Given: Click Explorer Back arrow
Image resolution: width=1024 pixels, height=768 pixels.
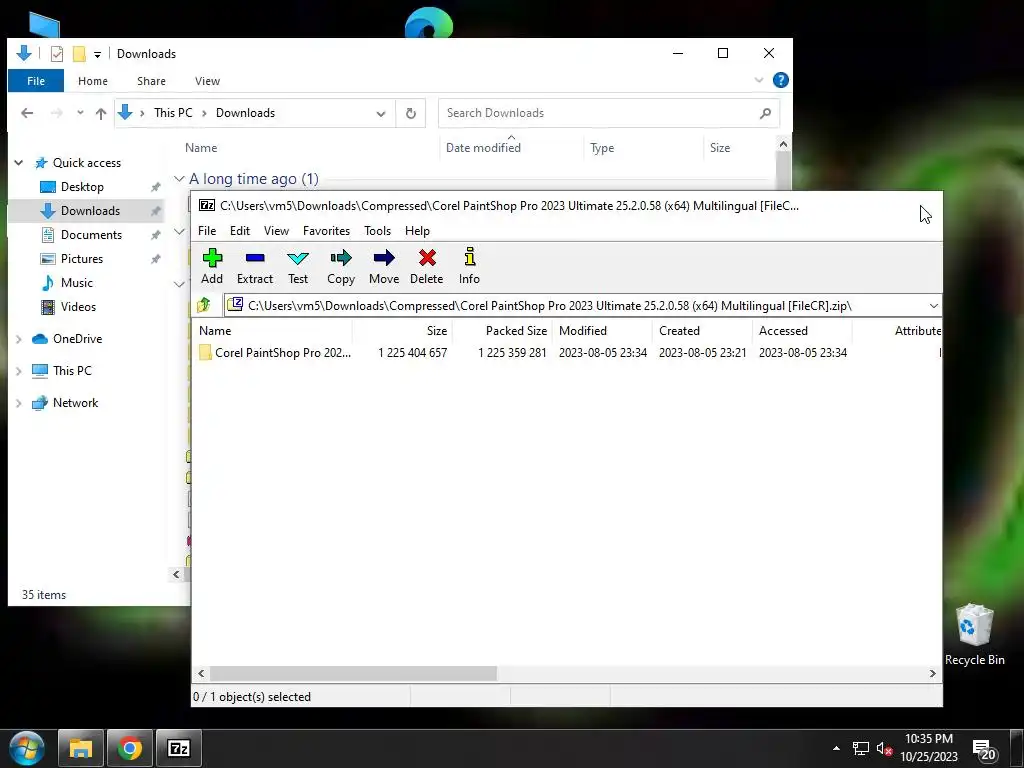Looking at the screenshot, I should 27,113.
